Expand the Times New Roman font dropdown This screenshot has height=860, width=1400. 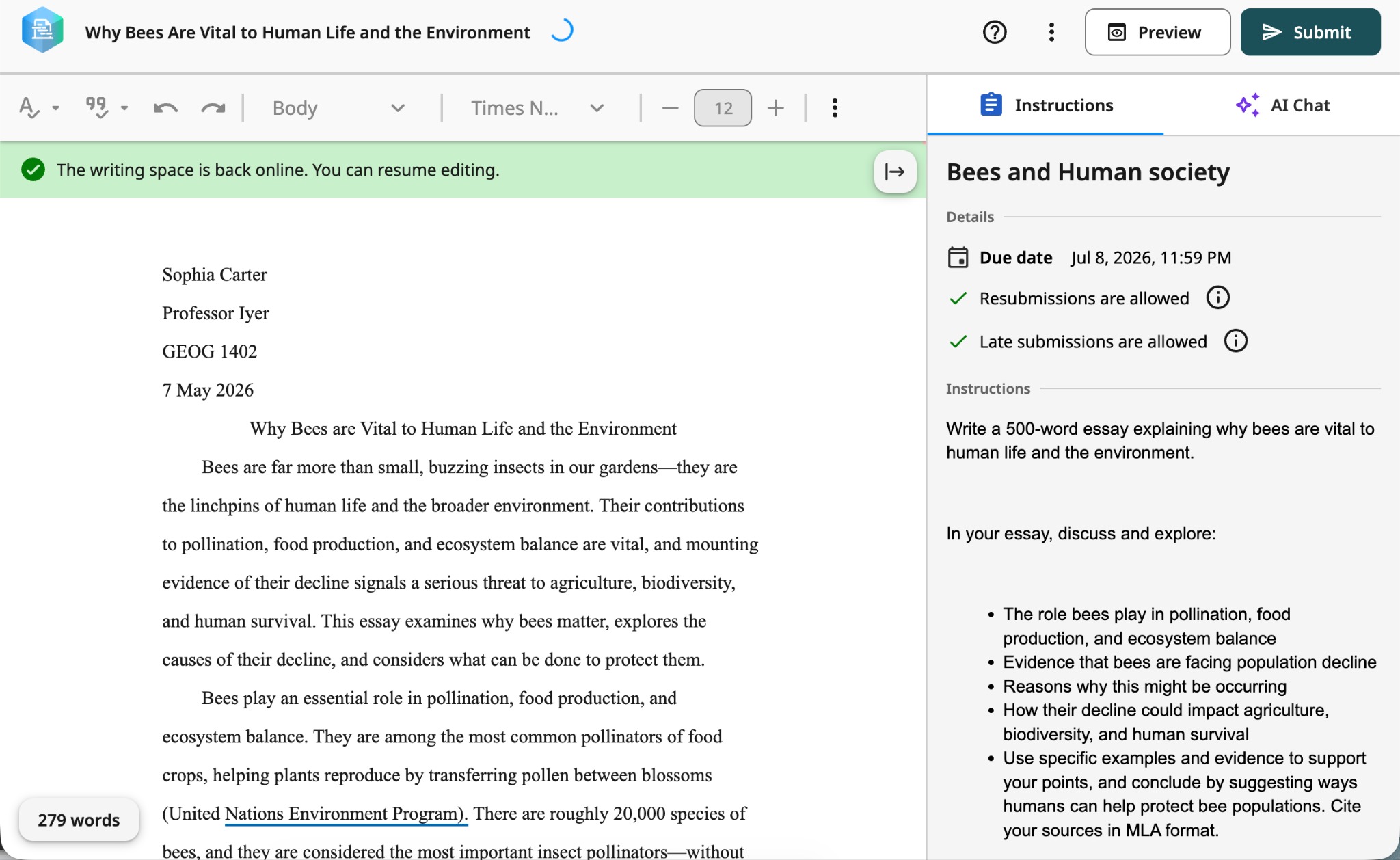pos(537,108)
